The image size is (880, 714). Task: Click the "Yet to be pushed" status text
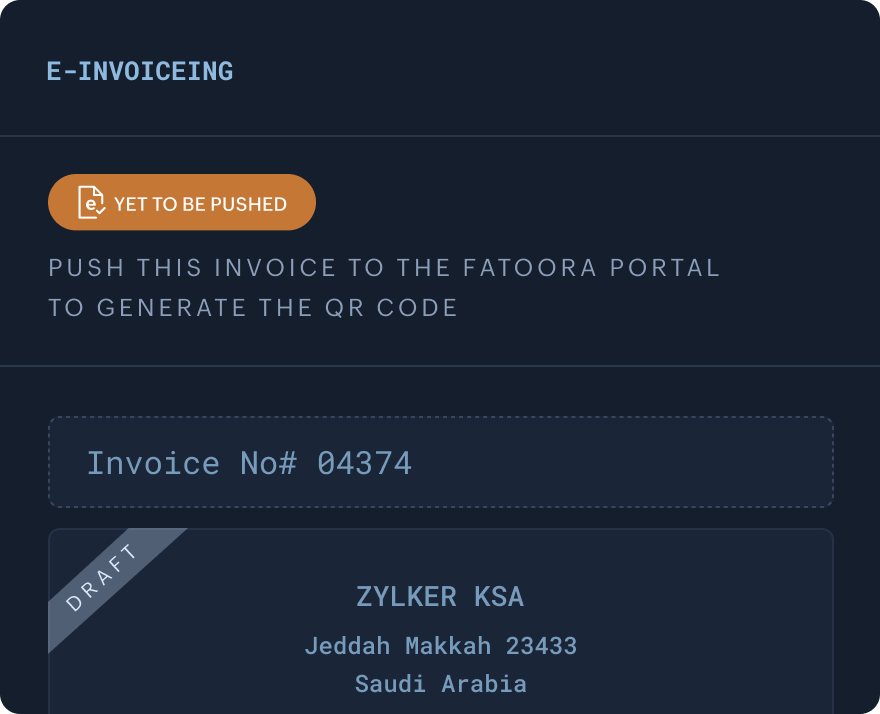point(200,204)
